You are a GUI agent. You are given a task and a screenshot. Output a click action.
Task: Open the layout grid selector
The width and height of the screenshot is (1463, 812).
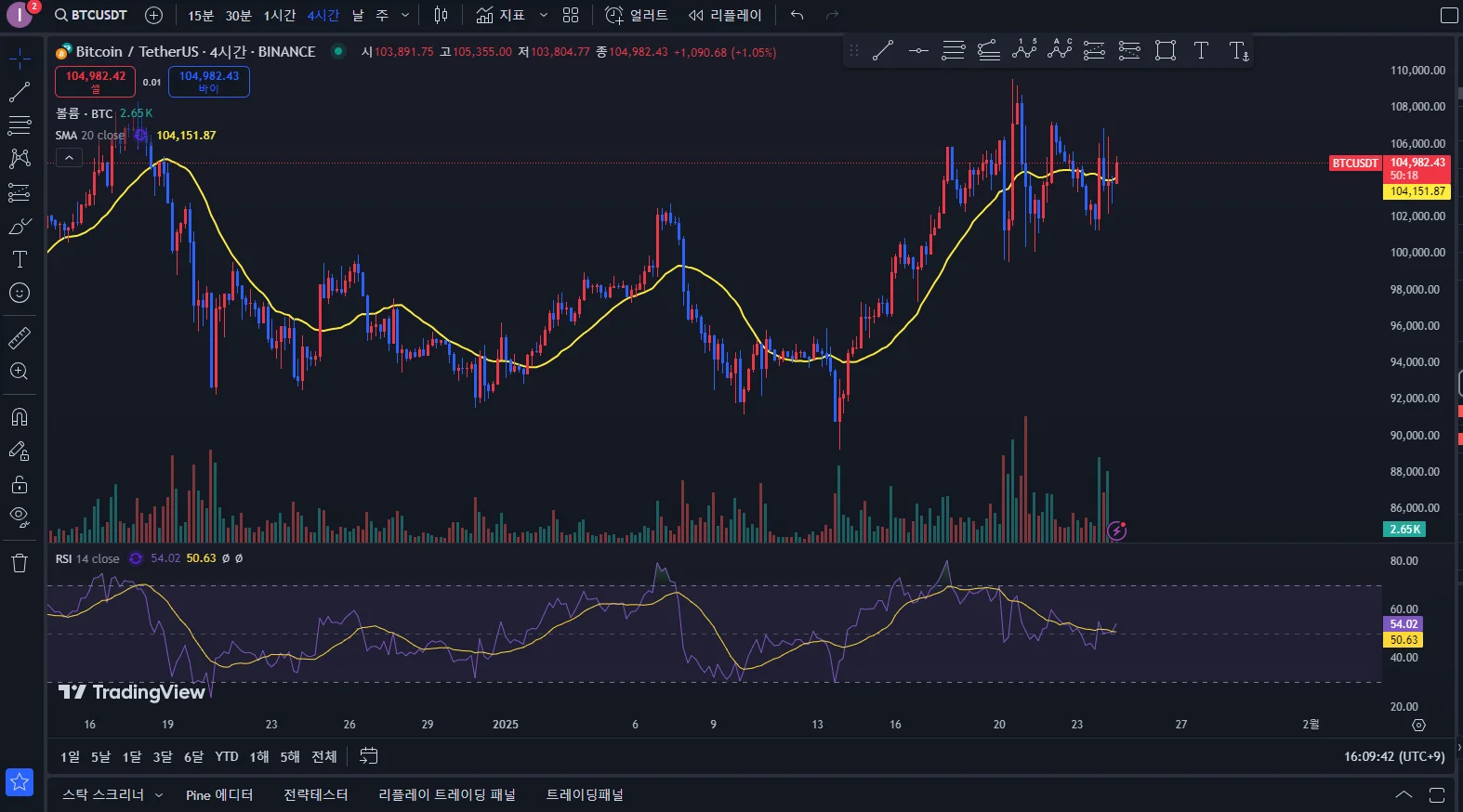[571, 15]
